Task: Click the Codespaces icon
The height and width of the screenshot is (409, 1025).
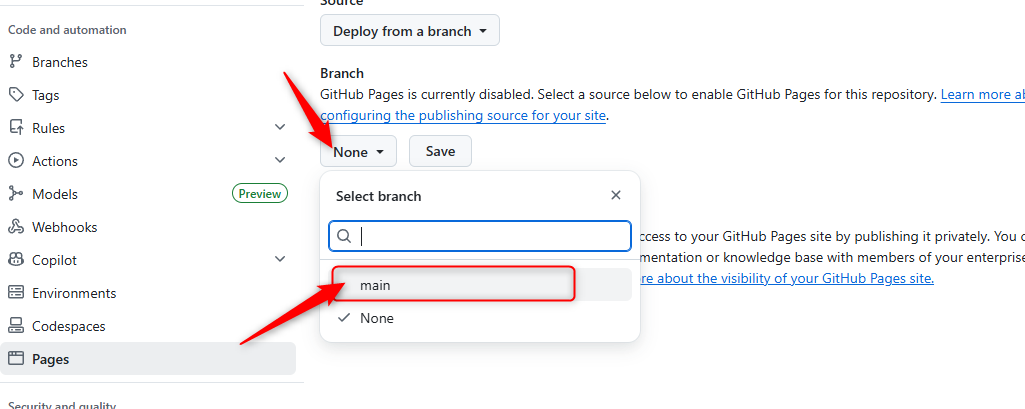Action: [x=15, y=326]
